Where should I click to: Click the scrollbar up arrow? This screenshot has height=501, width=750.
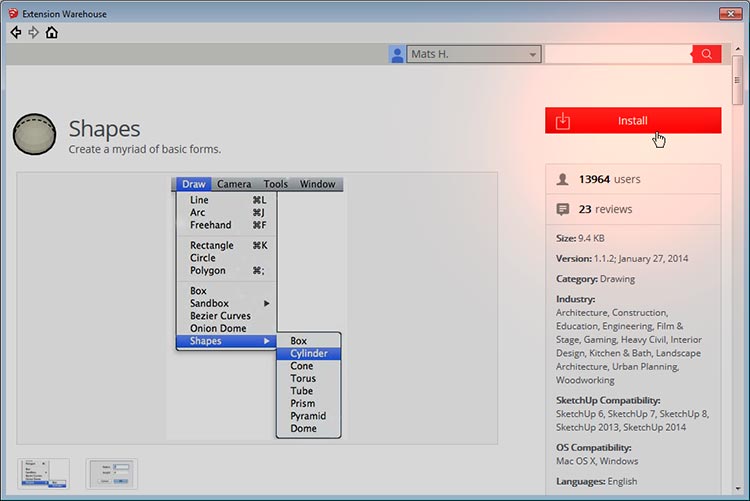point(737,49)
